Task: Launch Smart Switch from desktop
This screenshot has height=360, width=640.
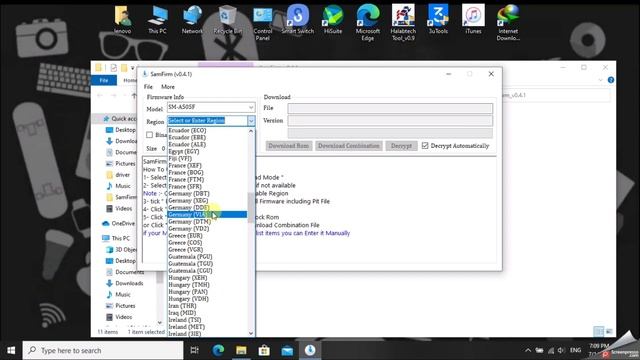Action: tap(298, 20)
